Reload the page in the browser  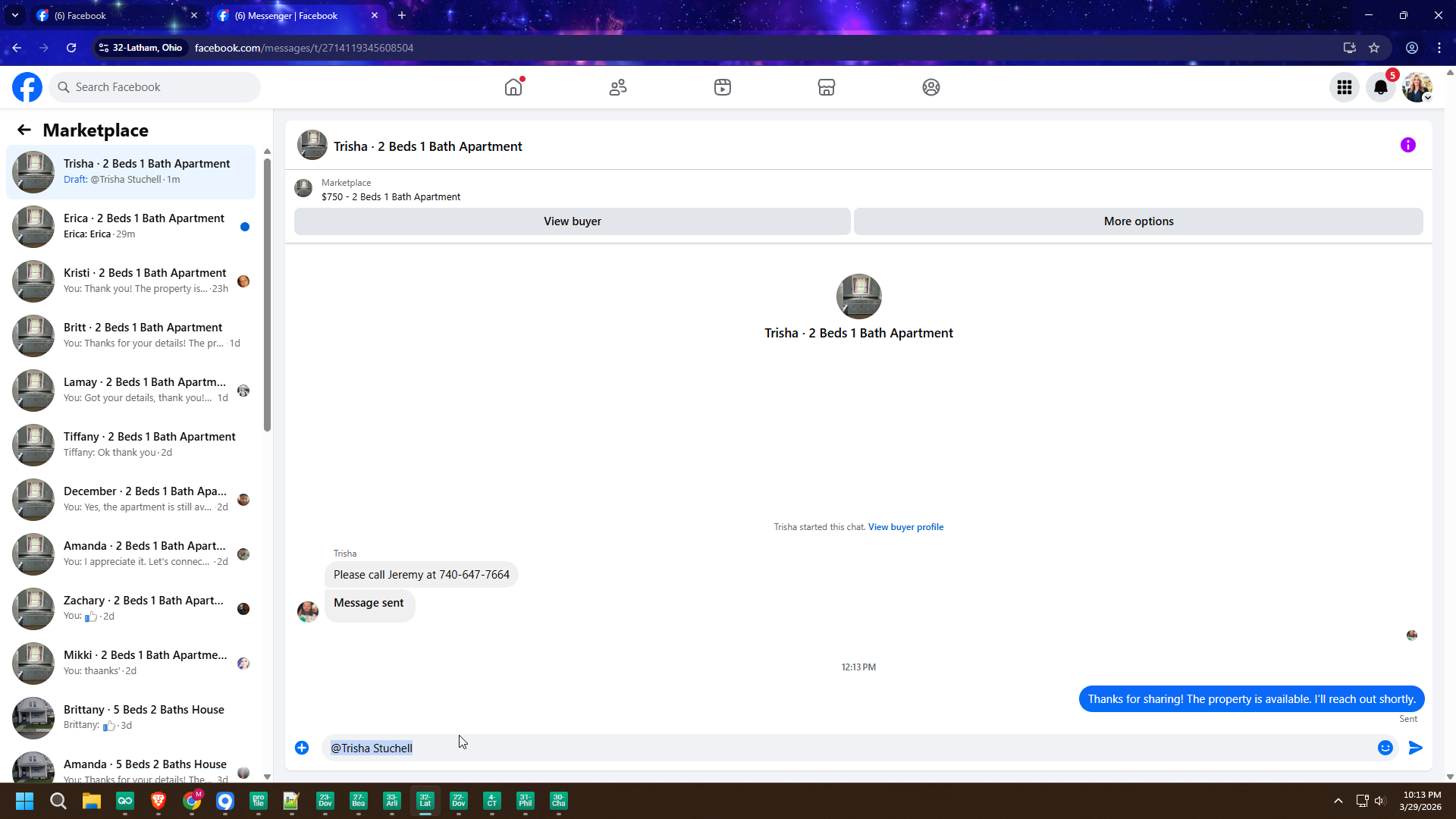click(x=71, y=48)
